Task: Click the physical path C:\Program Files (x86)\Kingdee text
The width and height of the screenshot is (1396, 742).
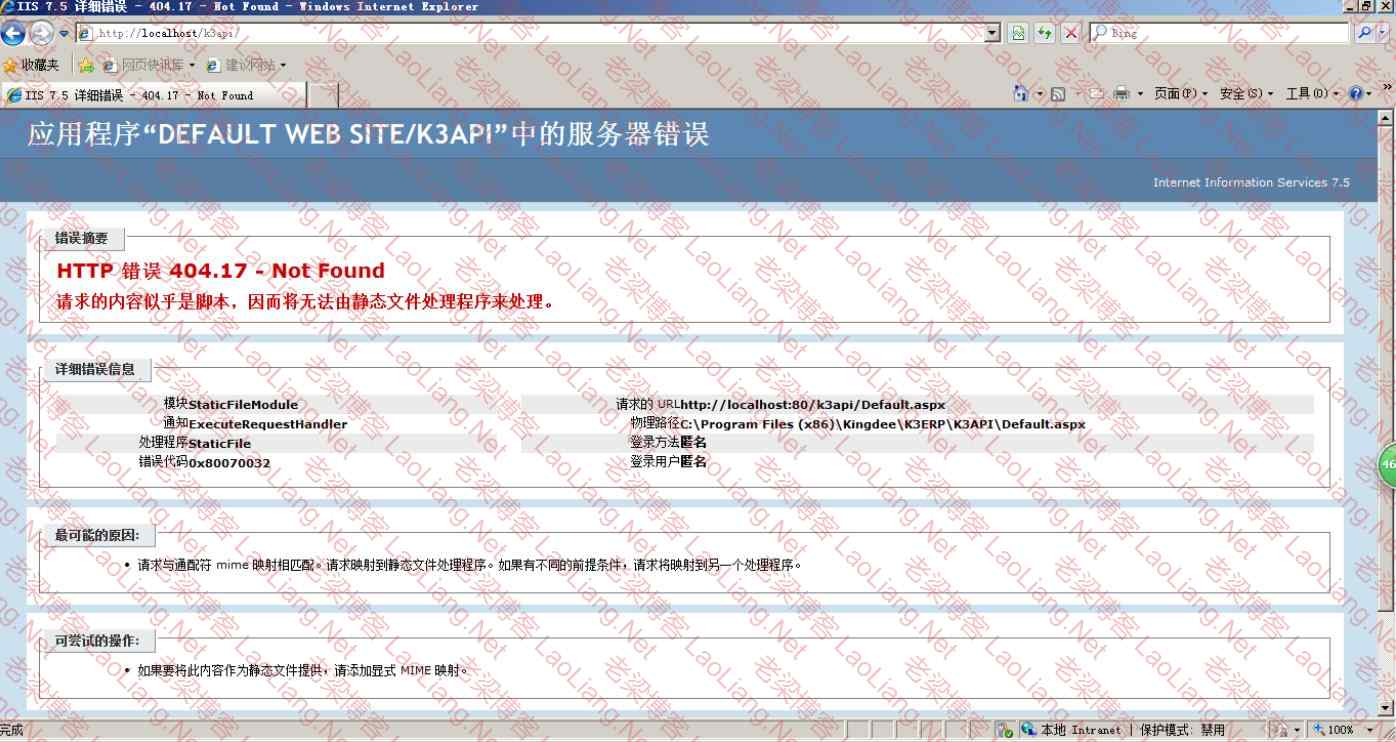Action: coord(883,424)
